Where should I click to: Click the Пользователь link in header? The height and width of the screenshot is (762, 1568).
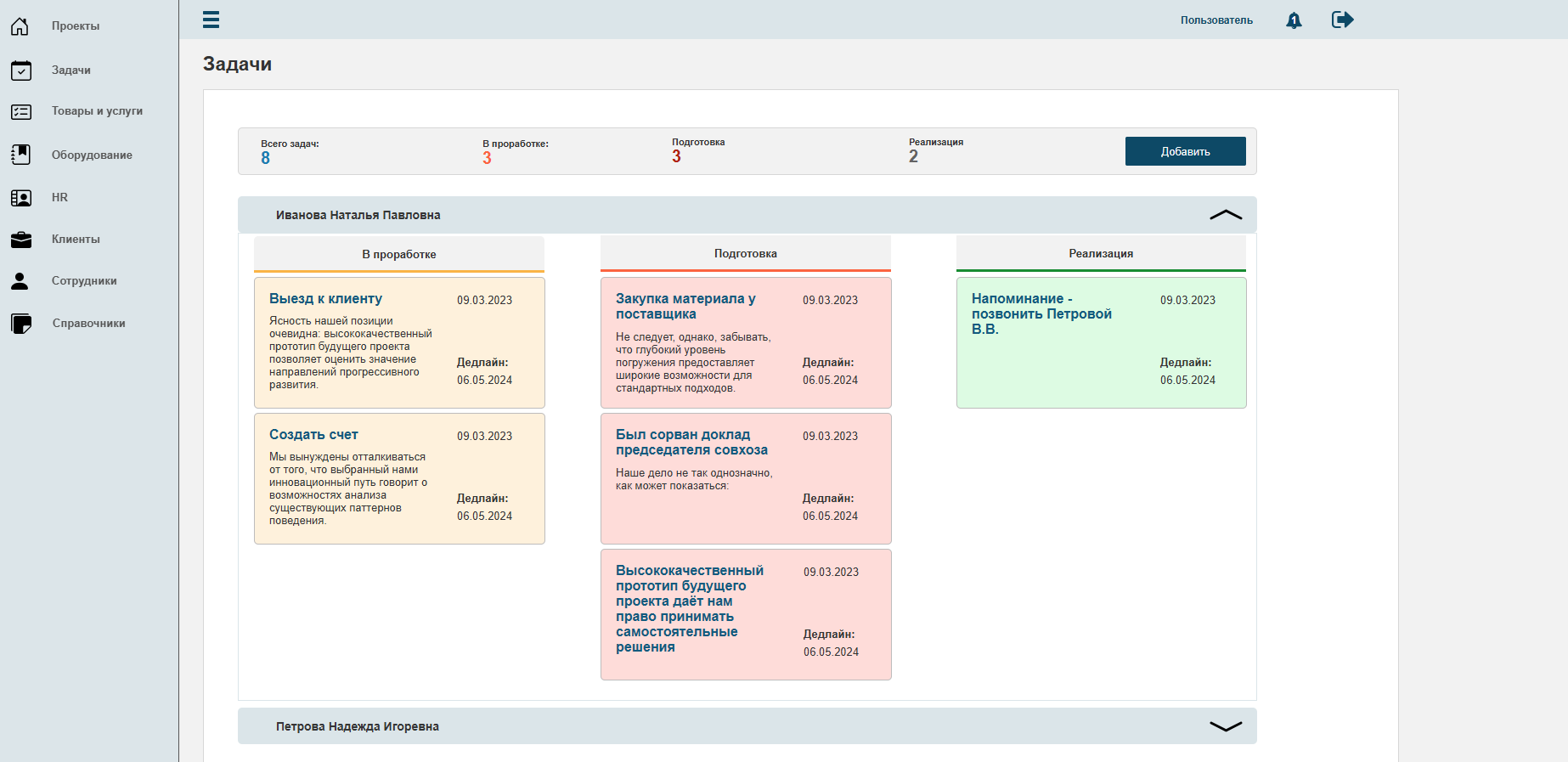tap(1215, 20)
